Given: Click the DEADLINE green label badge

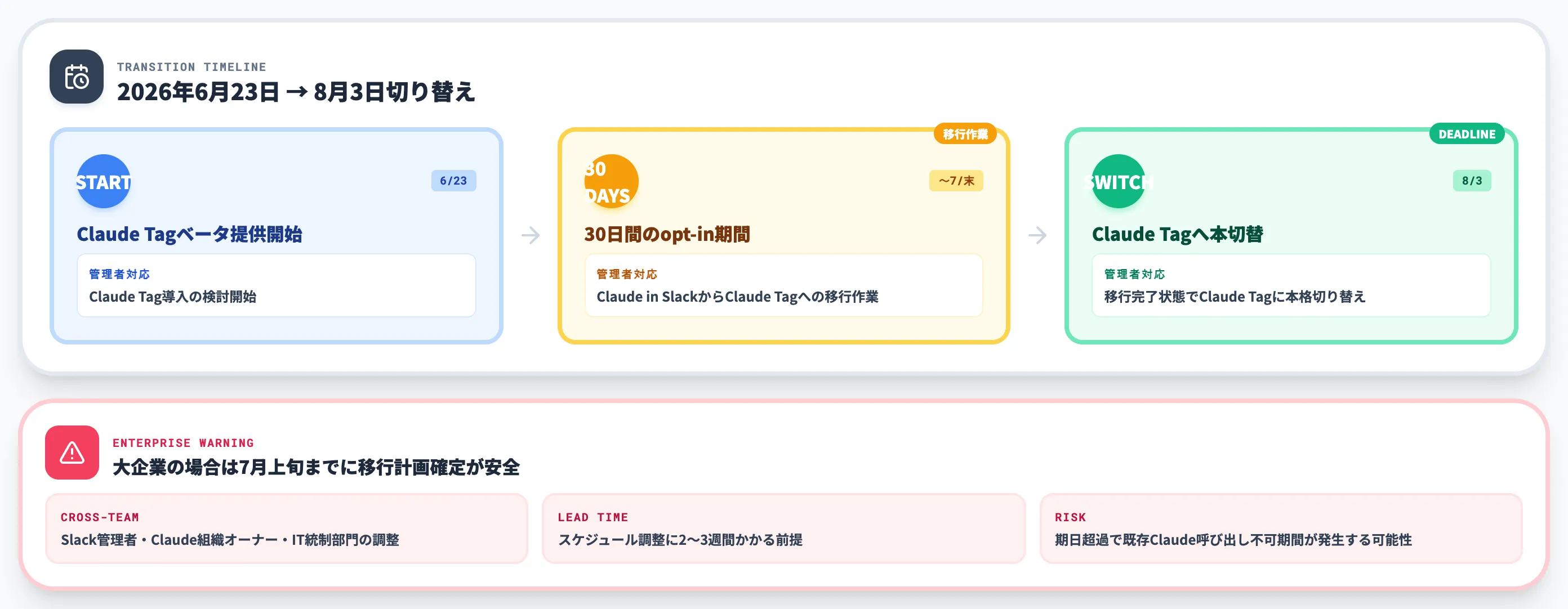Looking at the screenshot, I should [1467, 134].
